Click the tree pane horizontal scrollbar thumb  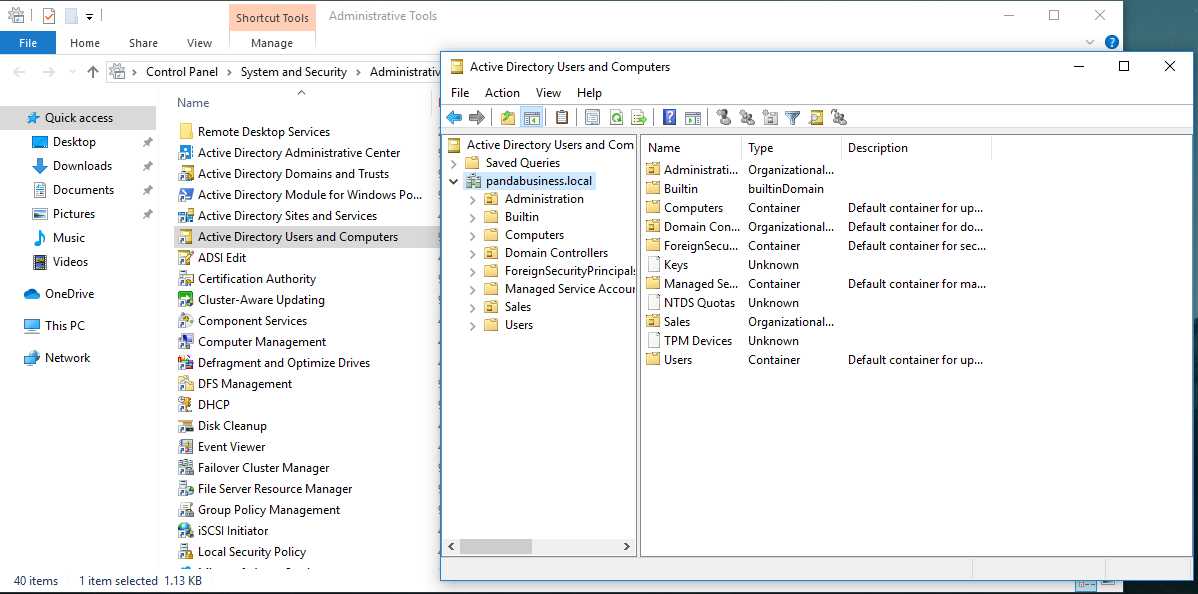click(x=496, y=547)
